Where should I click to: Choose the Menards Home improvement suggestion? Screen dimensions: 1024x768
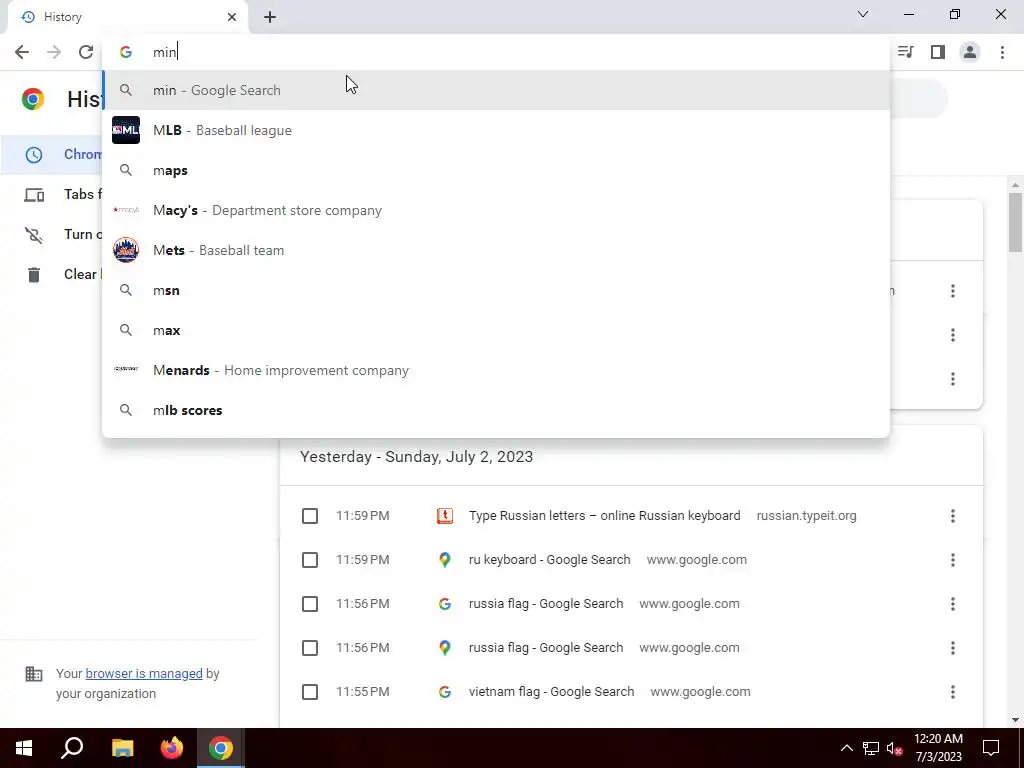496,370
